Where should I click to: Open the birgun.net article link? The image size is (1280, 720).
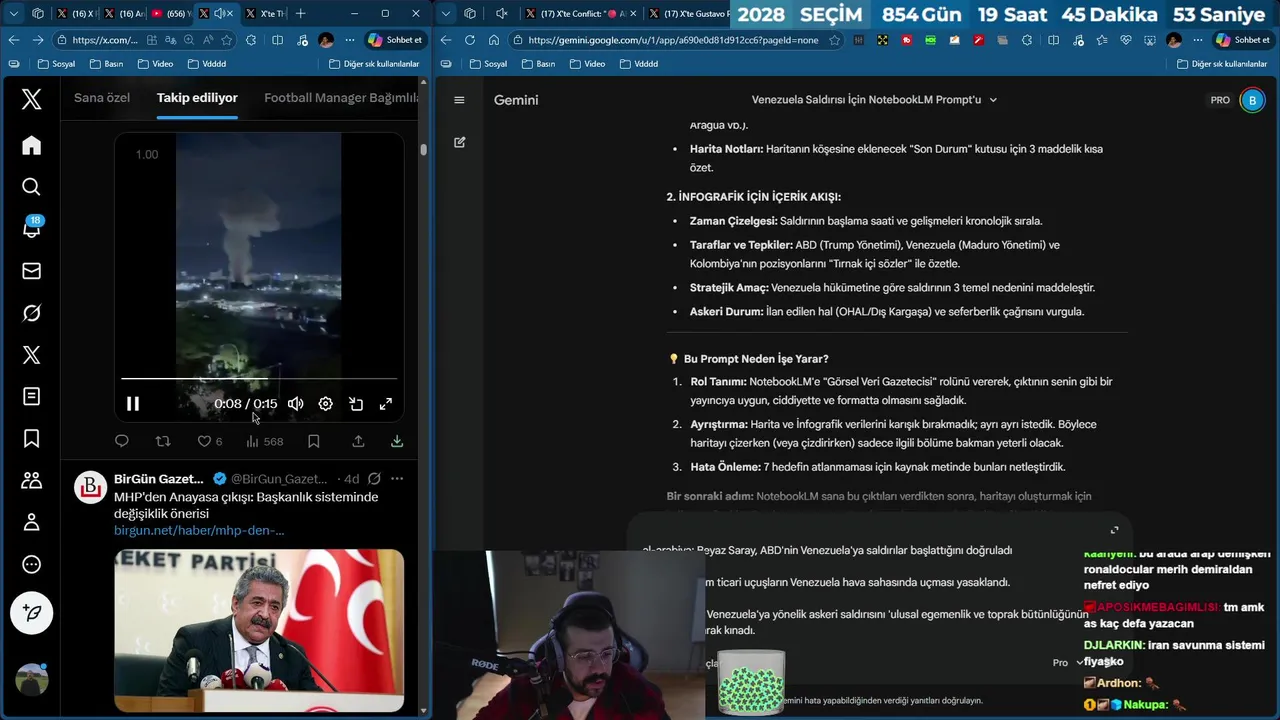(x=199, y=530)
